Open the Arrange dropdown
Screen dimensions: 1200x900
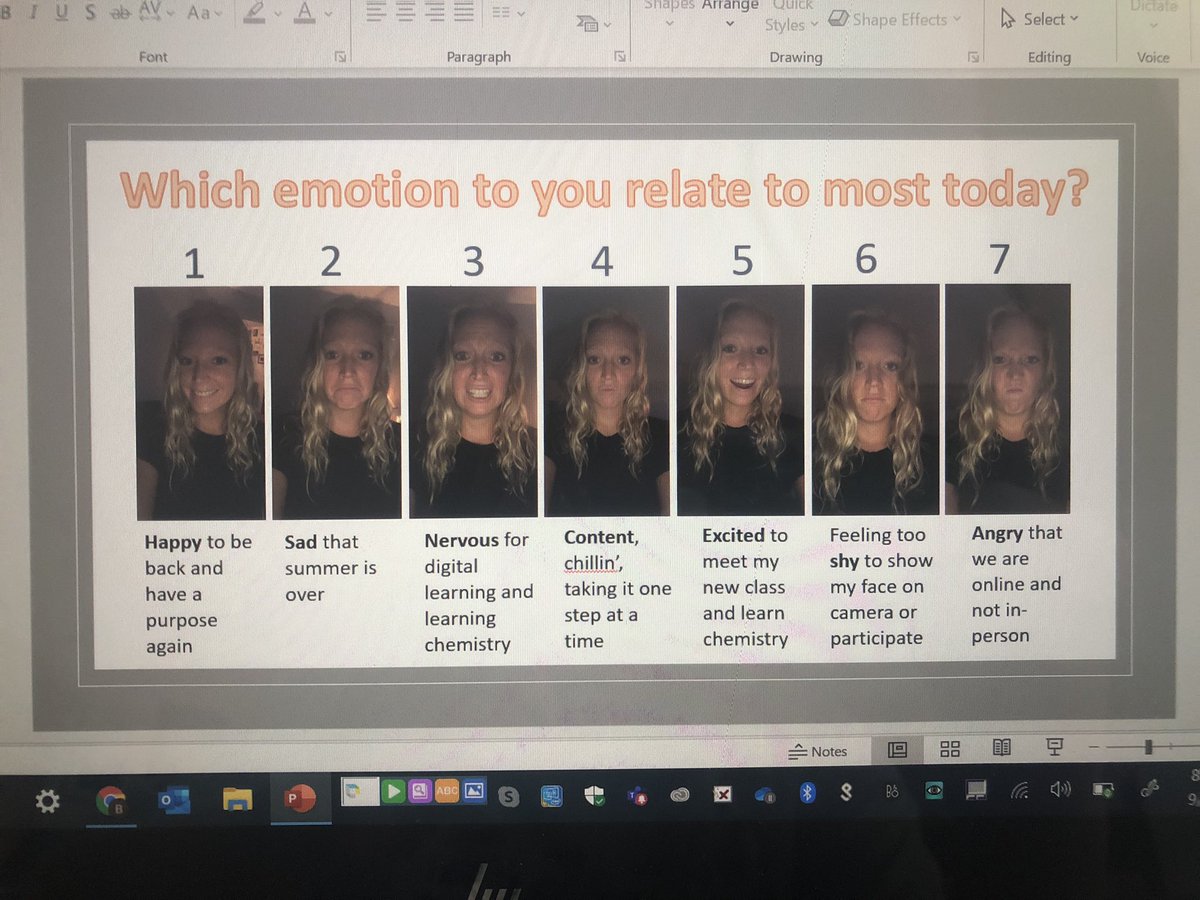[730, 12]
